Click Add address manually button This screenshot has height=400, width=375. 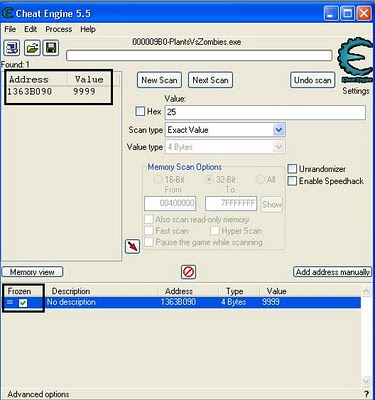coord(333,272)
